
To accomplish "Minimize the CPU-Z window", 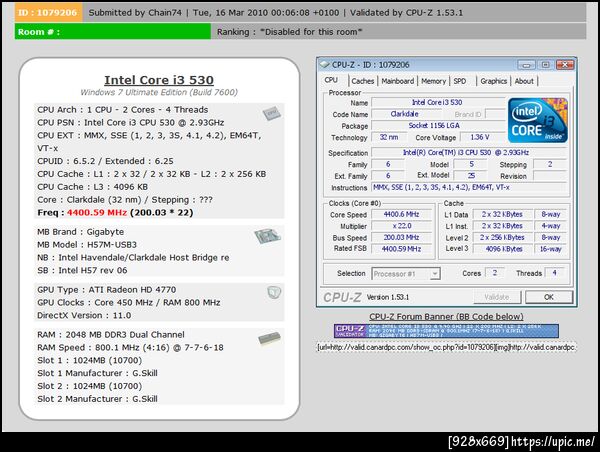I will pos(526,65).
